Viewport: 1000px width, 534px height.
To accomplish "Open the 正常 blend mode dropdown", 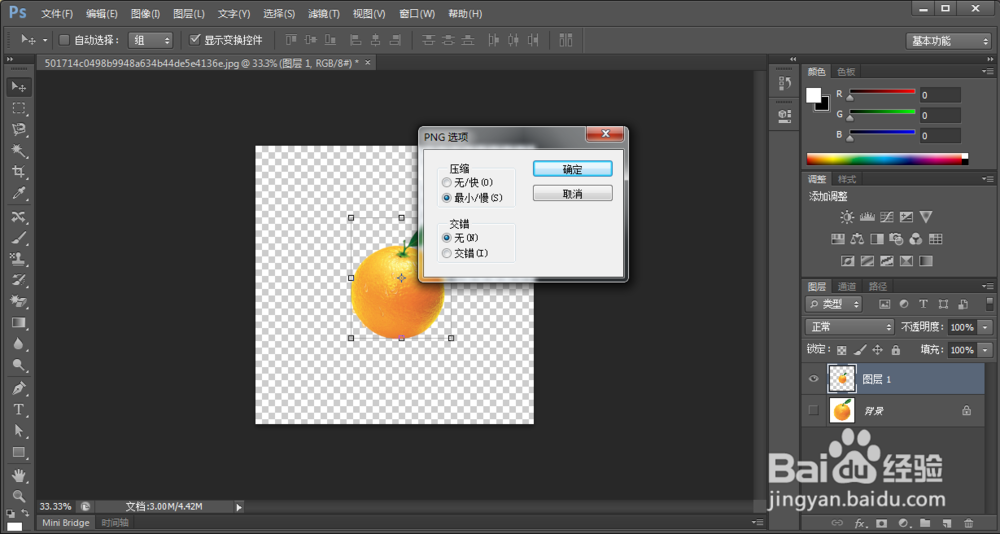I will (850, 327).
